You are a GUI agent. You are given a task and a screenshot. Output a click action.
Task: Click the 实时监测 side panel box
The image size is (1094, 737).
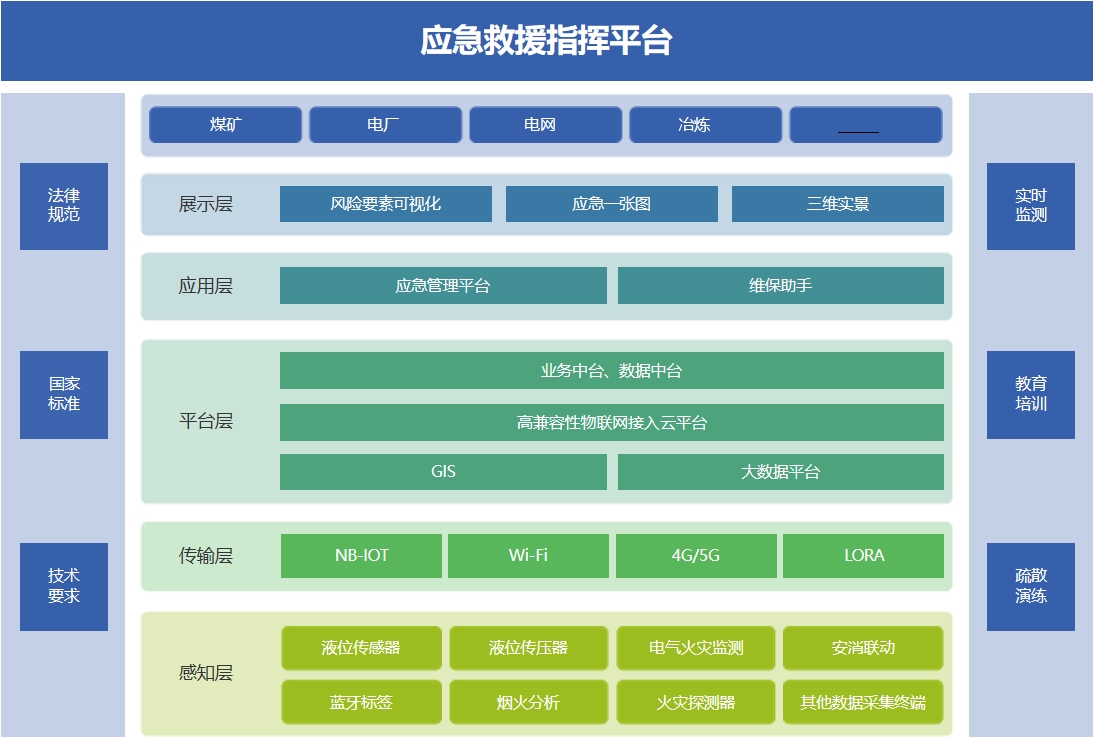tap(1030, 206)
